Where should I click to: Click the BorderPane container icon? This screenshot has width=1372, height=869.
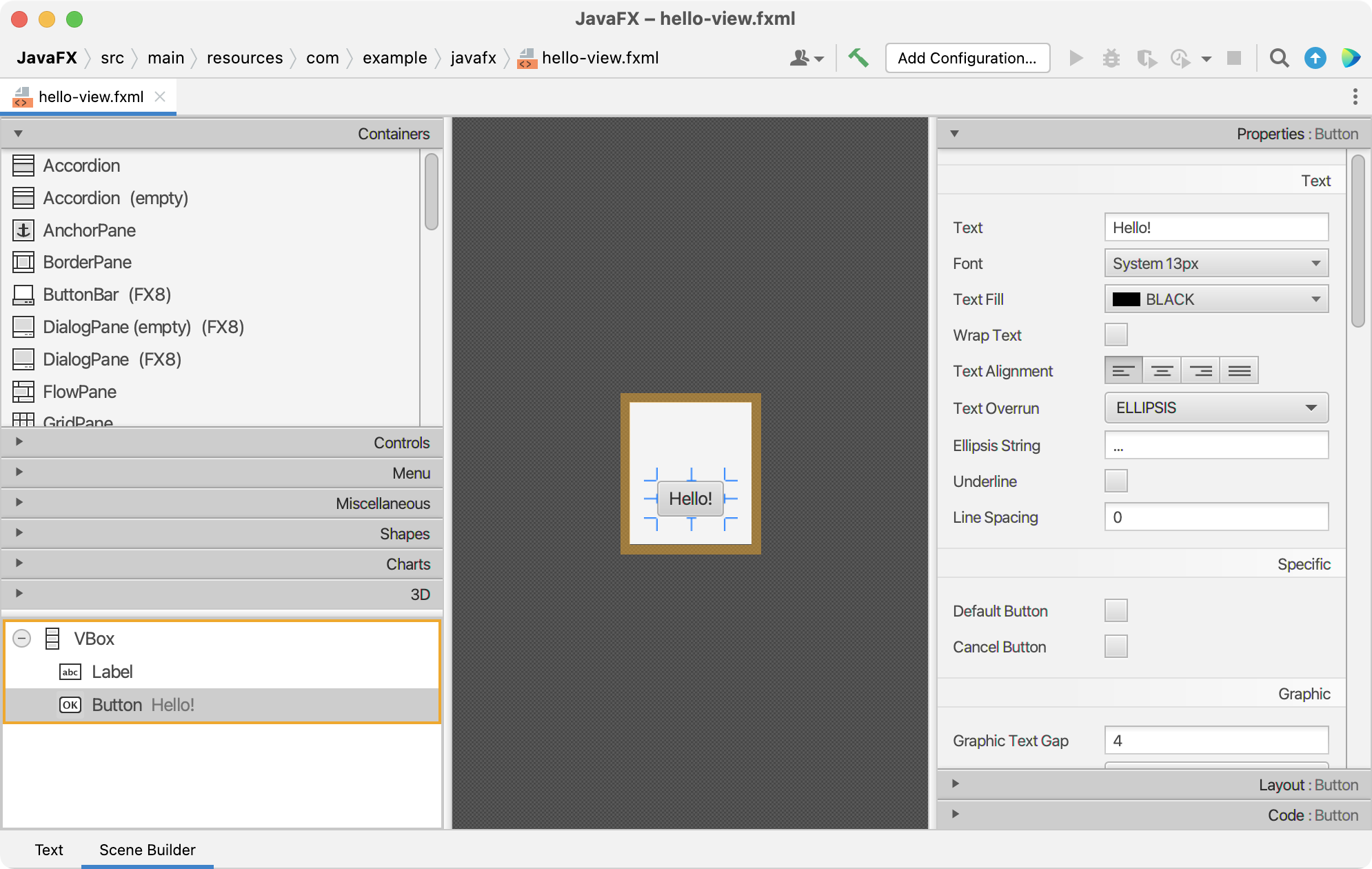point(22,261)
